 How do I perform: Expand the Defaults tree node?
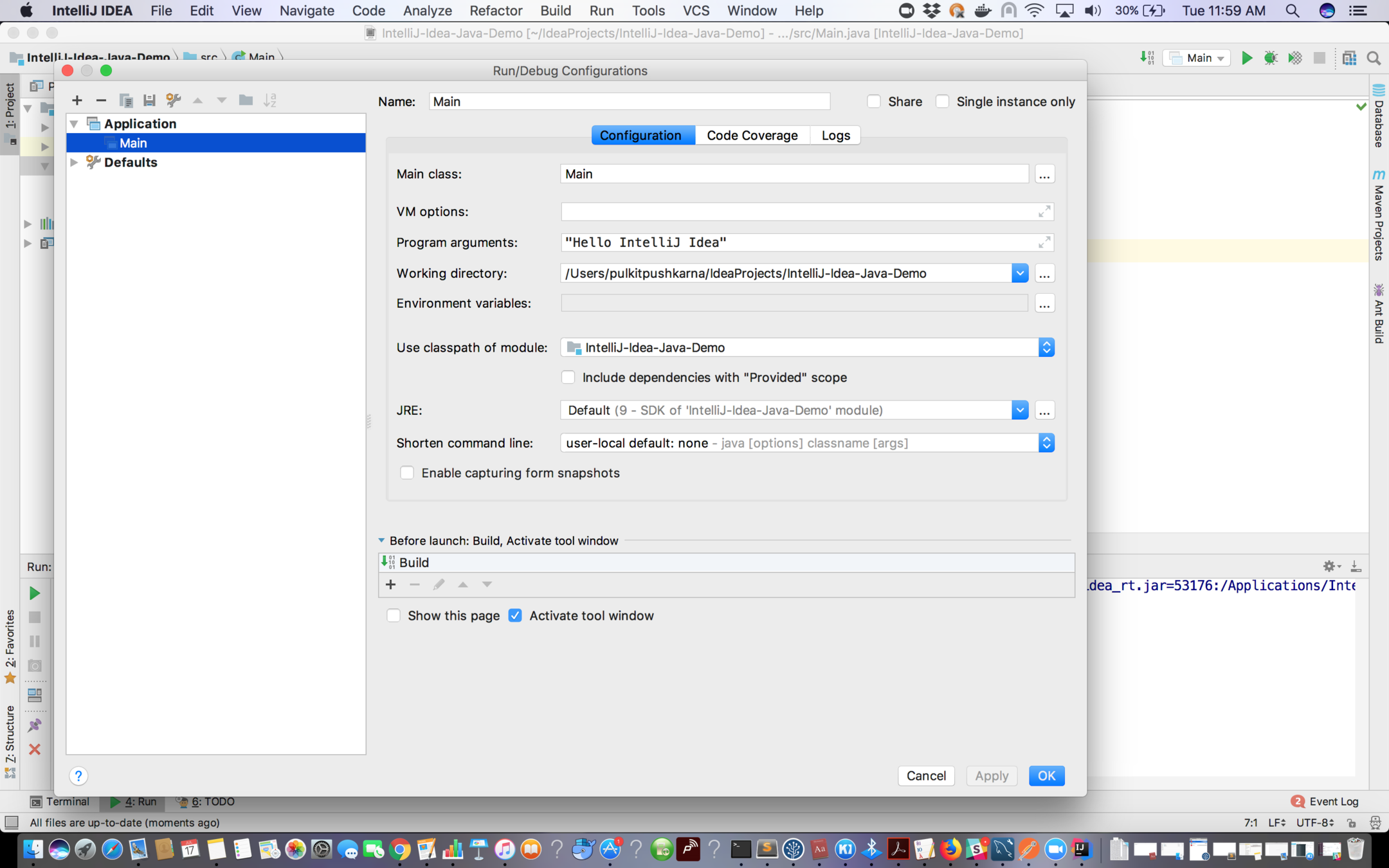(75, 162)
